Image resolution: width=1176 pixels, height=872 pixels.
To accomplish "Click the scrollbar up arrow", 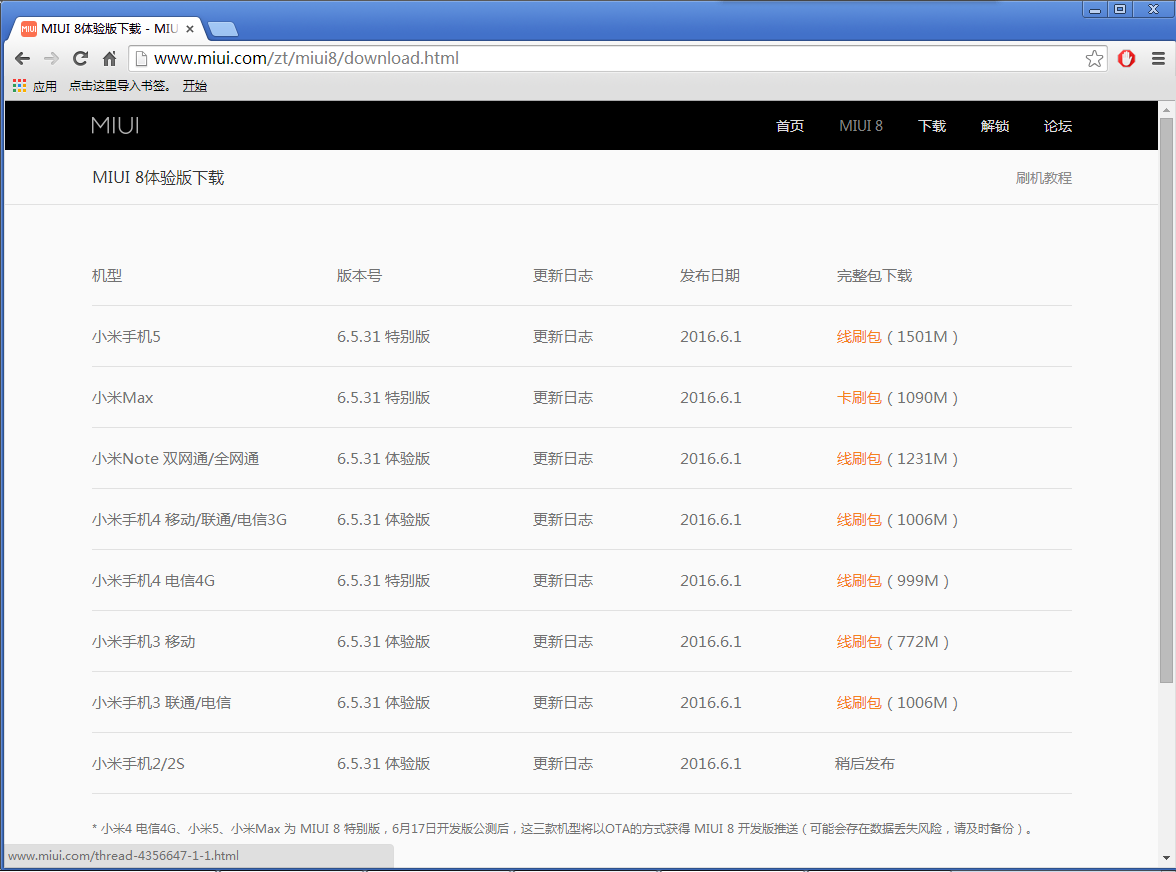I will click(x=1166, y=109).
